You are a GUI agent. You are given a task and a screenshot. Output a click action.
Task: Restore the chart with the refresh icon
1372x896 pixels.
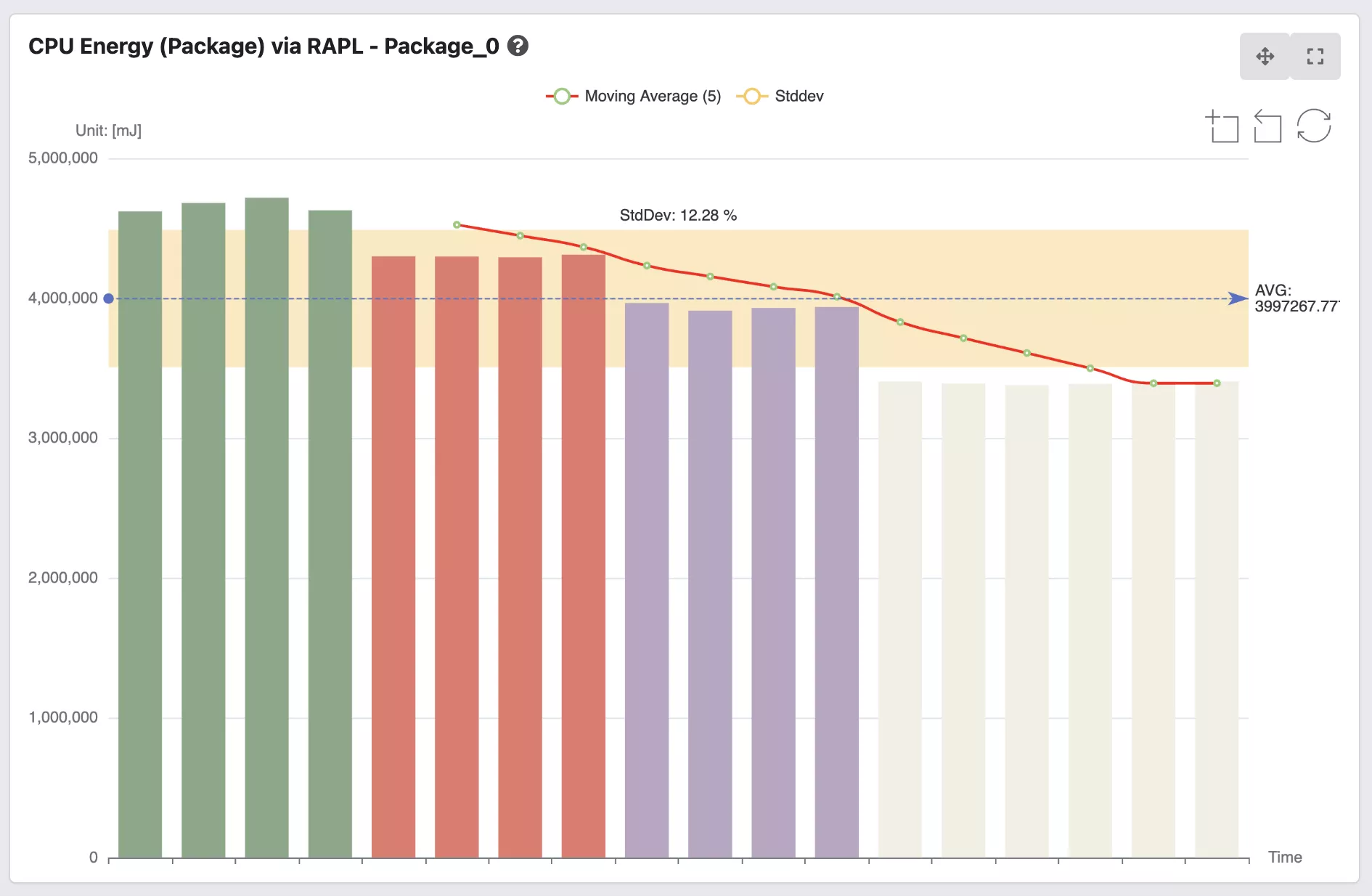pyautogui.click(x=1313, y=126)
